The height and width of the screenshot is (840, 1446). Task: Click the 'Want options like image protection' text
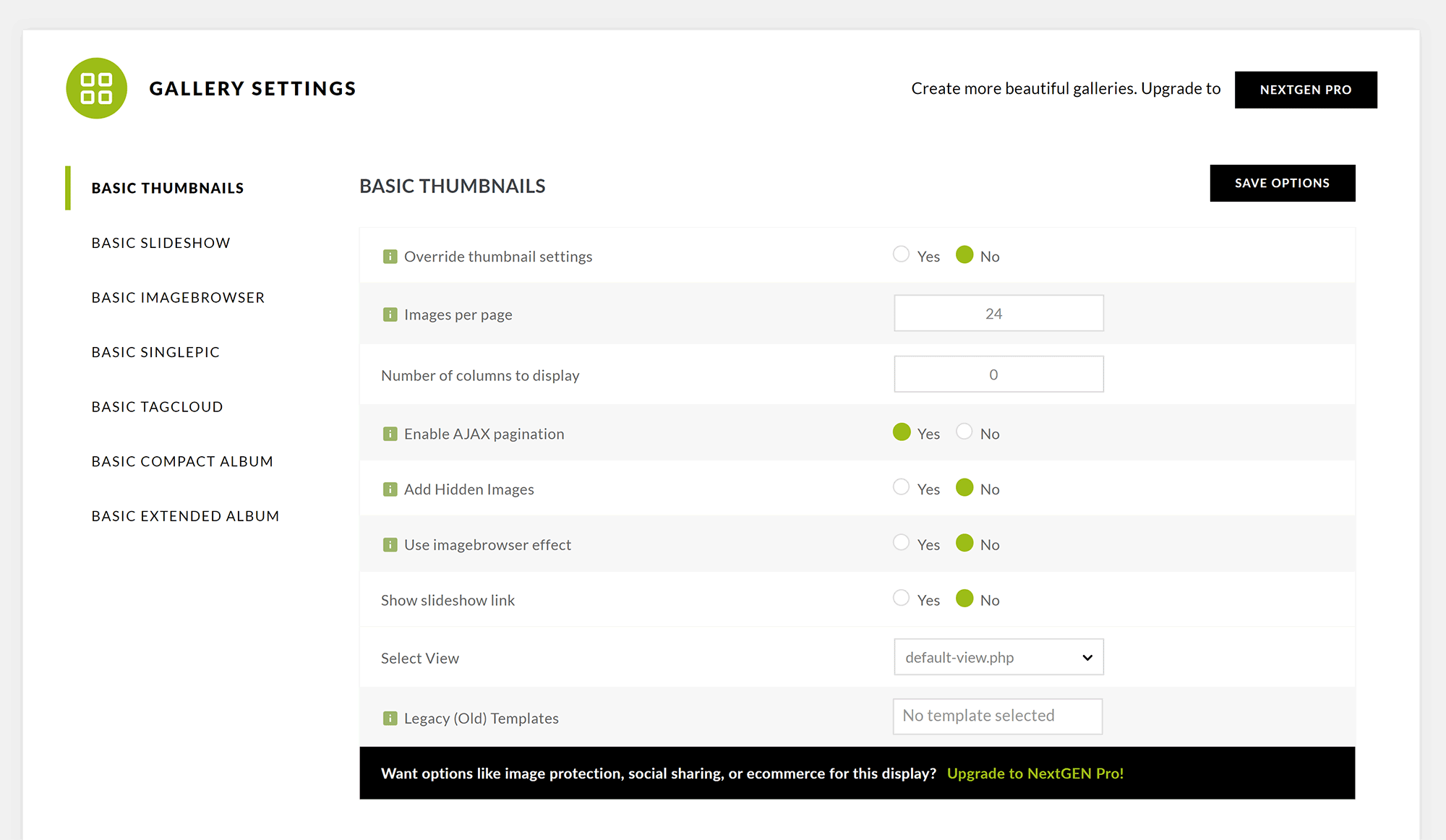pyautogui.click(x=658, y=773)
